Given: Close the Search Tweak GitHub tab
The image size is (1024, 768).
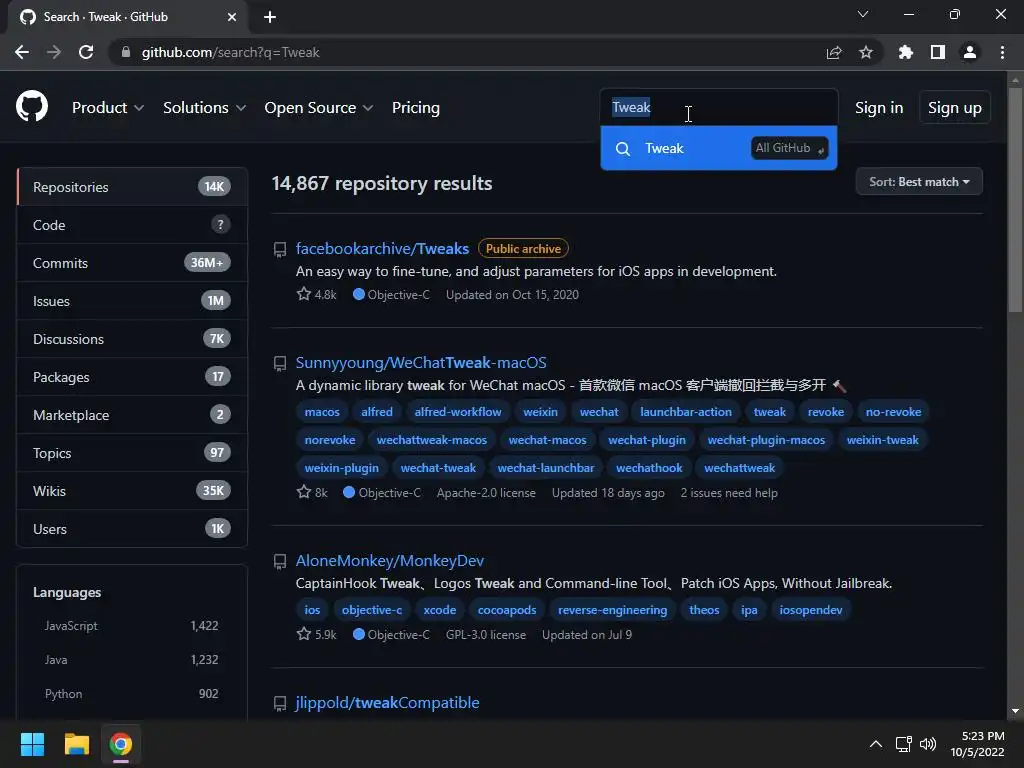Looking at the screenshot, I should pyautogui.click(x=232, y=17).
